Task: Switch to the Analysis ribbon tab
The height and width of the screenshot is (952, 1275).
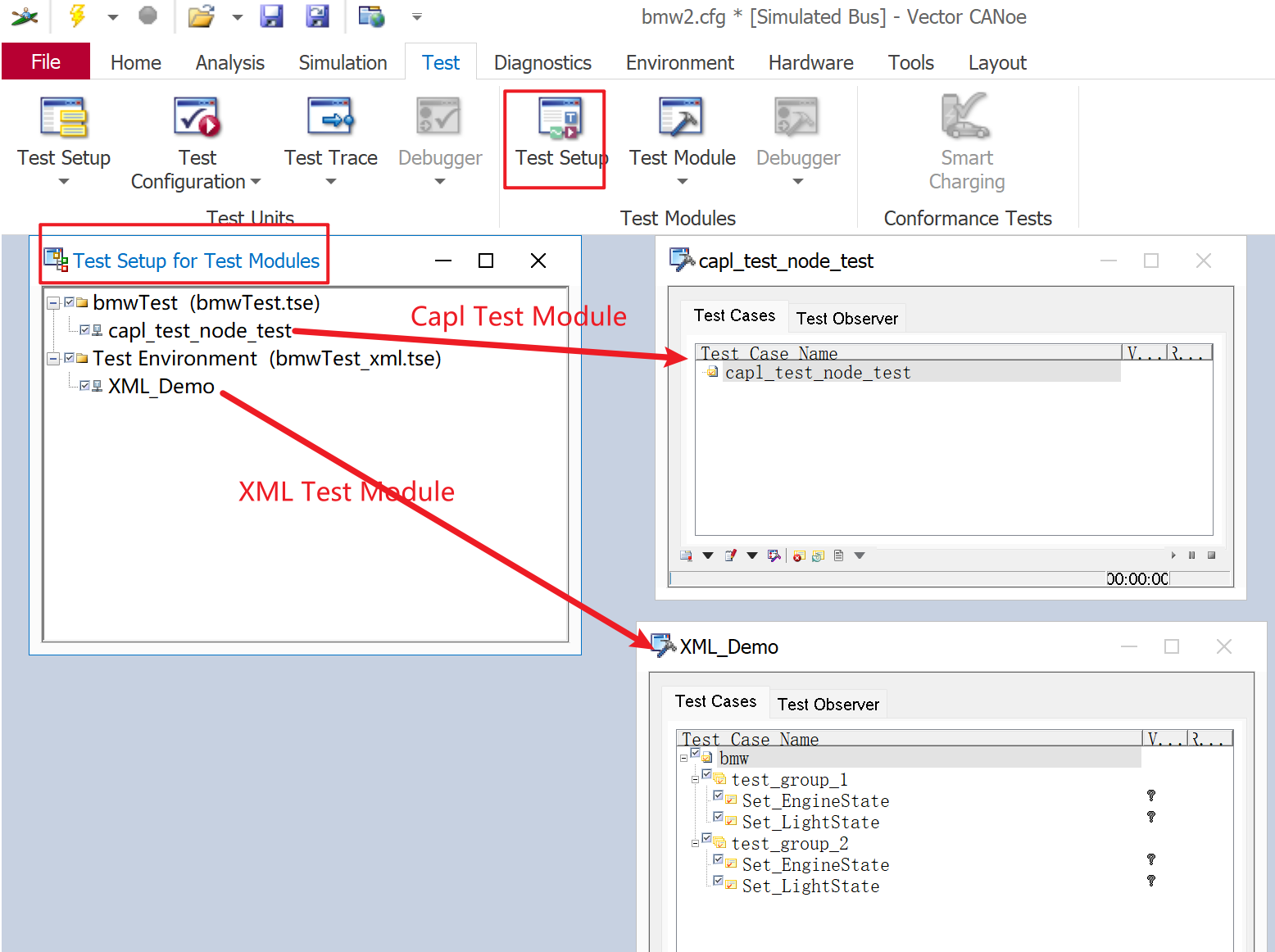Action: pos(229,62)
